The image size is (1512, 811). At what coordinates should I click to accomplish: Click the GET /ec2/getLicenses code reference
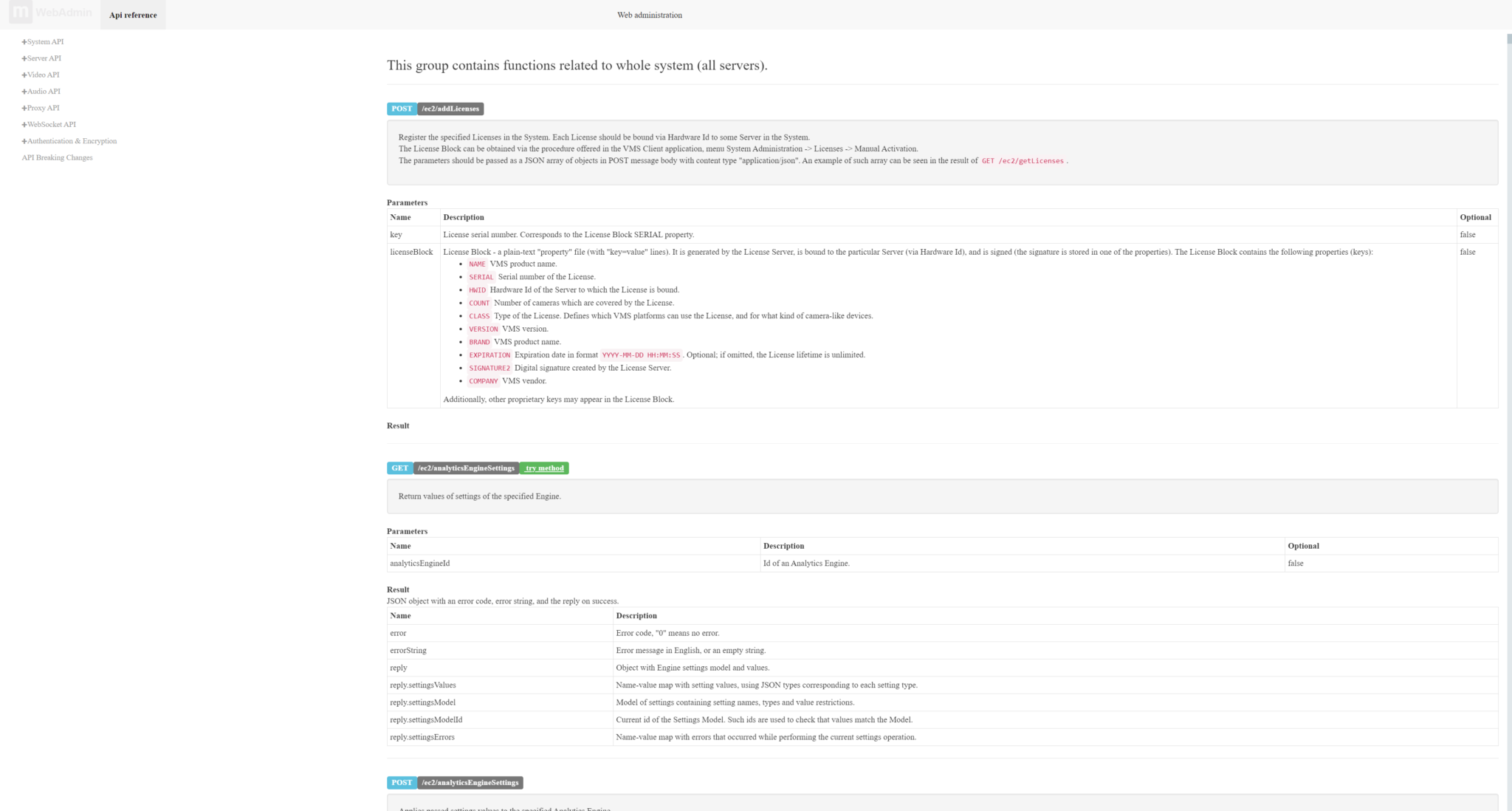click(1023, 161)
